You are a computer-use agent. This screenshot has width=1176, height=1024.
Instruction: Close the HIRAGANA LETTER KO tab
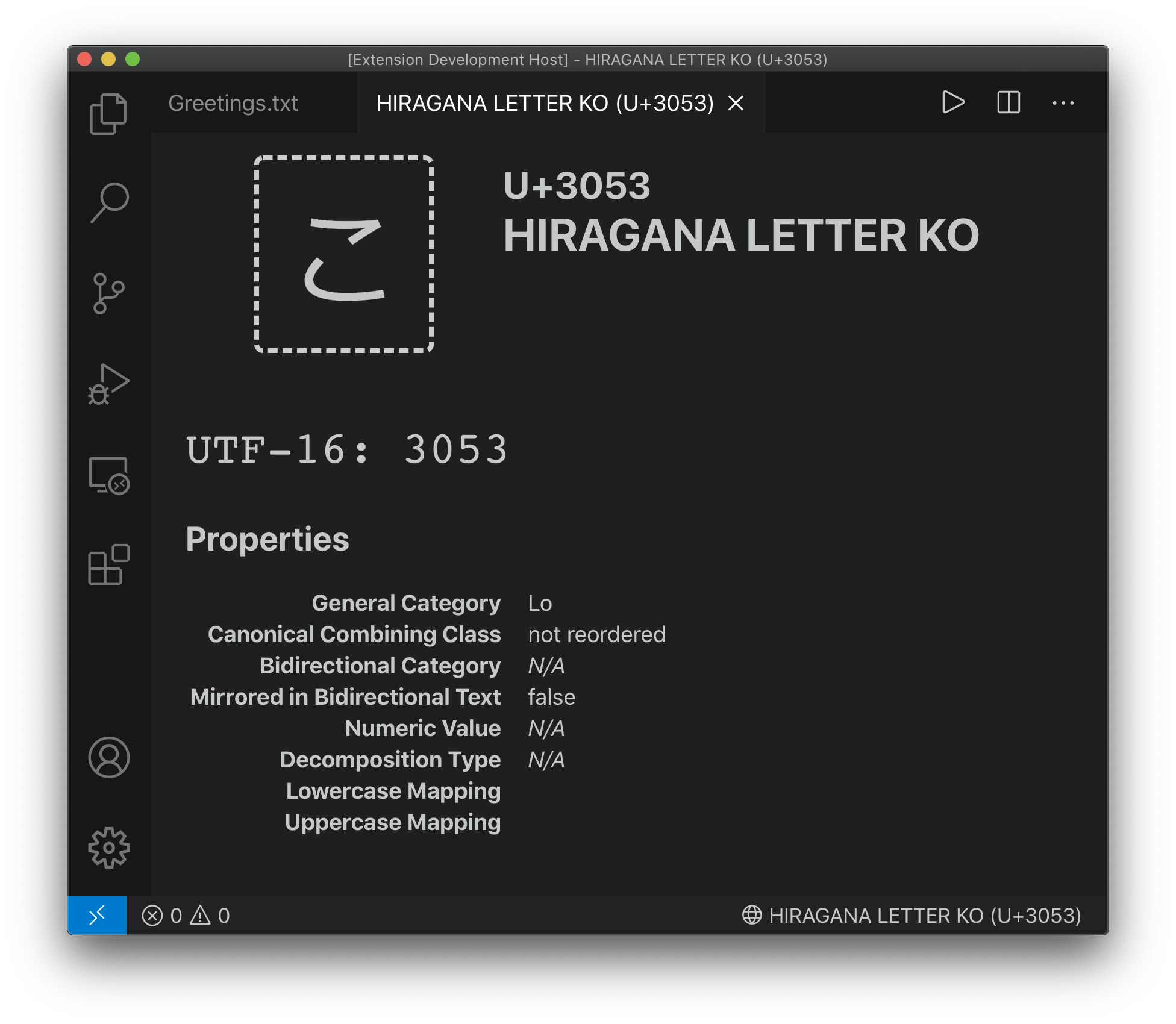[736, 103]
